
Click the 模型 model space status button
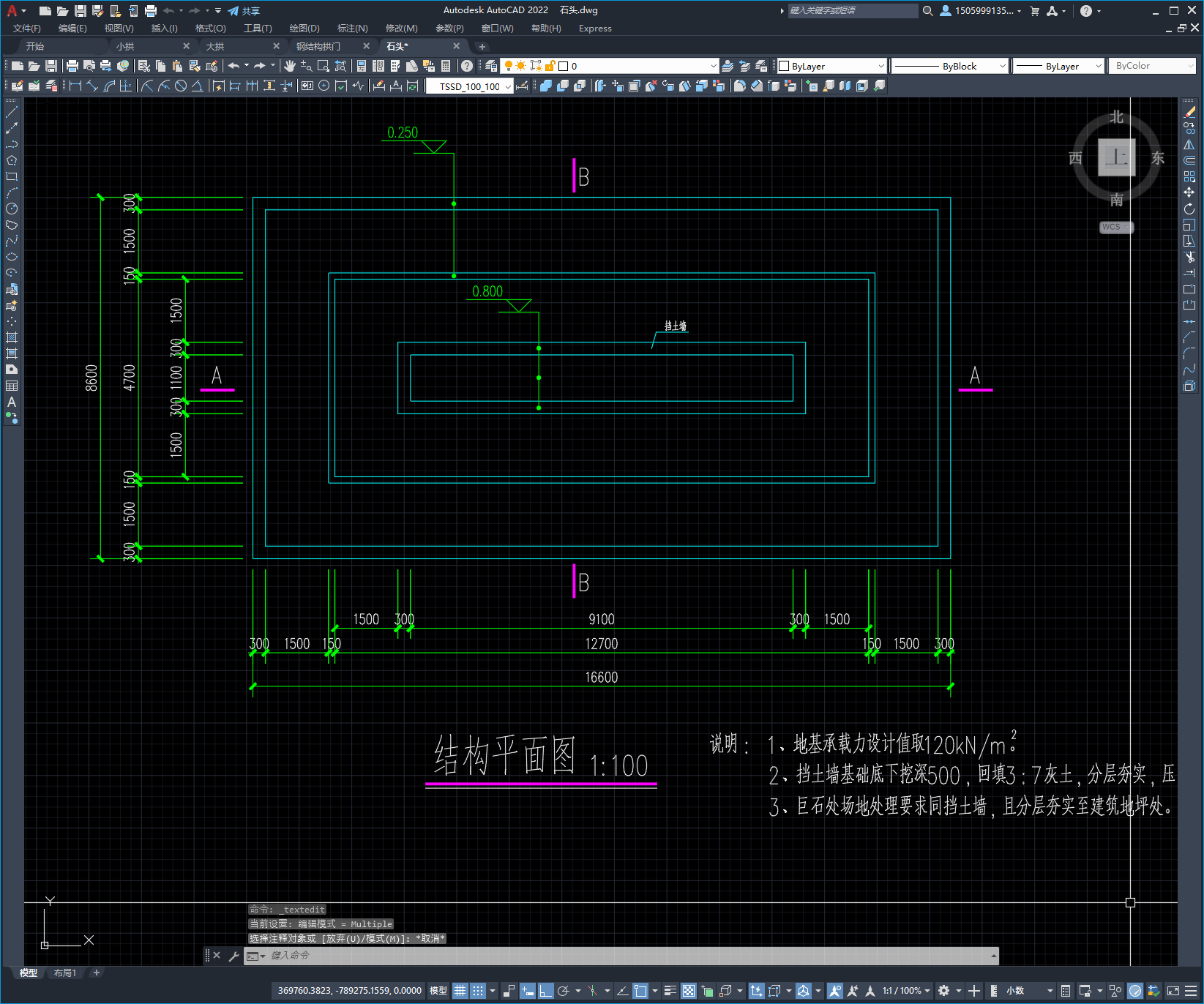pos(438,991)
